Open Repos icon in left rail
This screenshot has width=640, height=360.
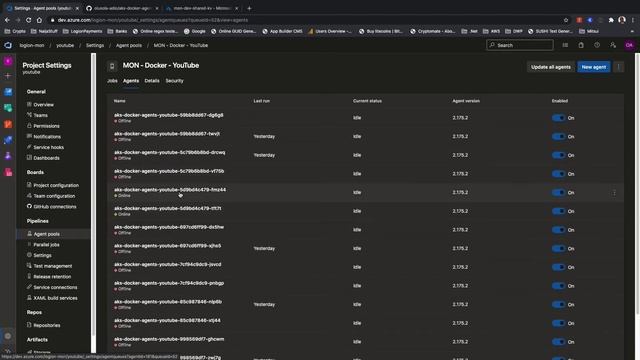coord(8,124)
